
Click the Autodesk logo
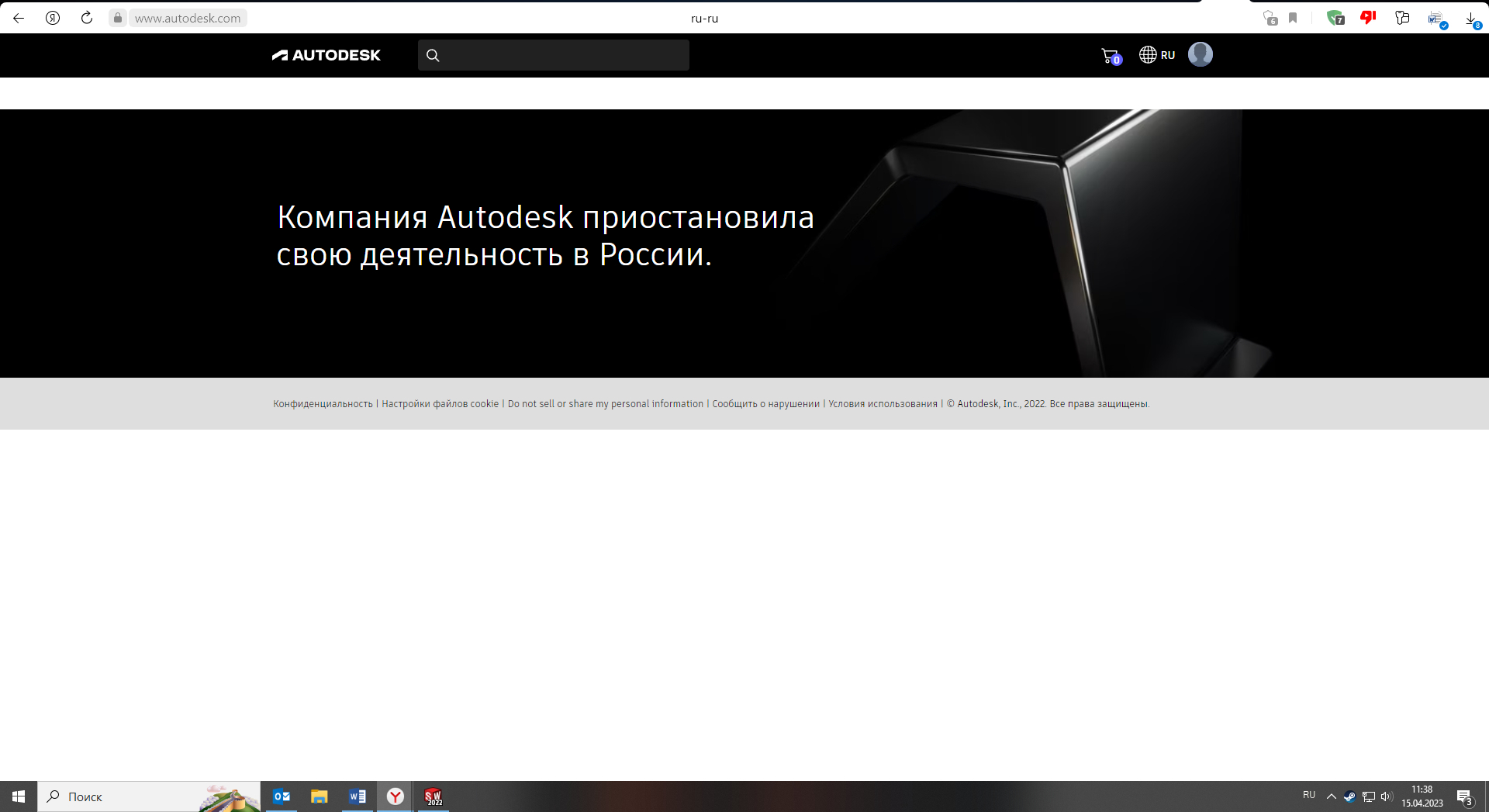(x=326, y=55)
